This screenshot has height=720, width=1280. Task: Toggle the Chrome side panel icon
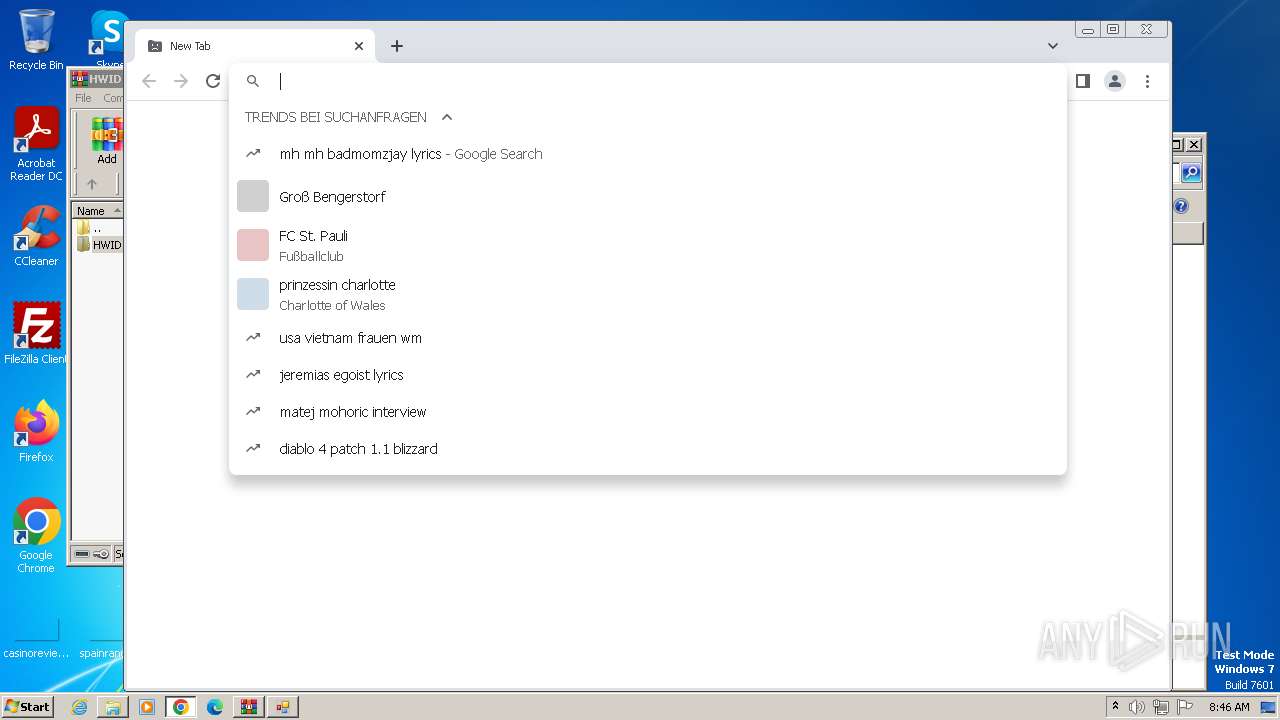(1082, 81)
